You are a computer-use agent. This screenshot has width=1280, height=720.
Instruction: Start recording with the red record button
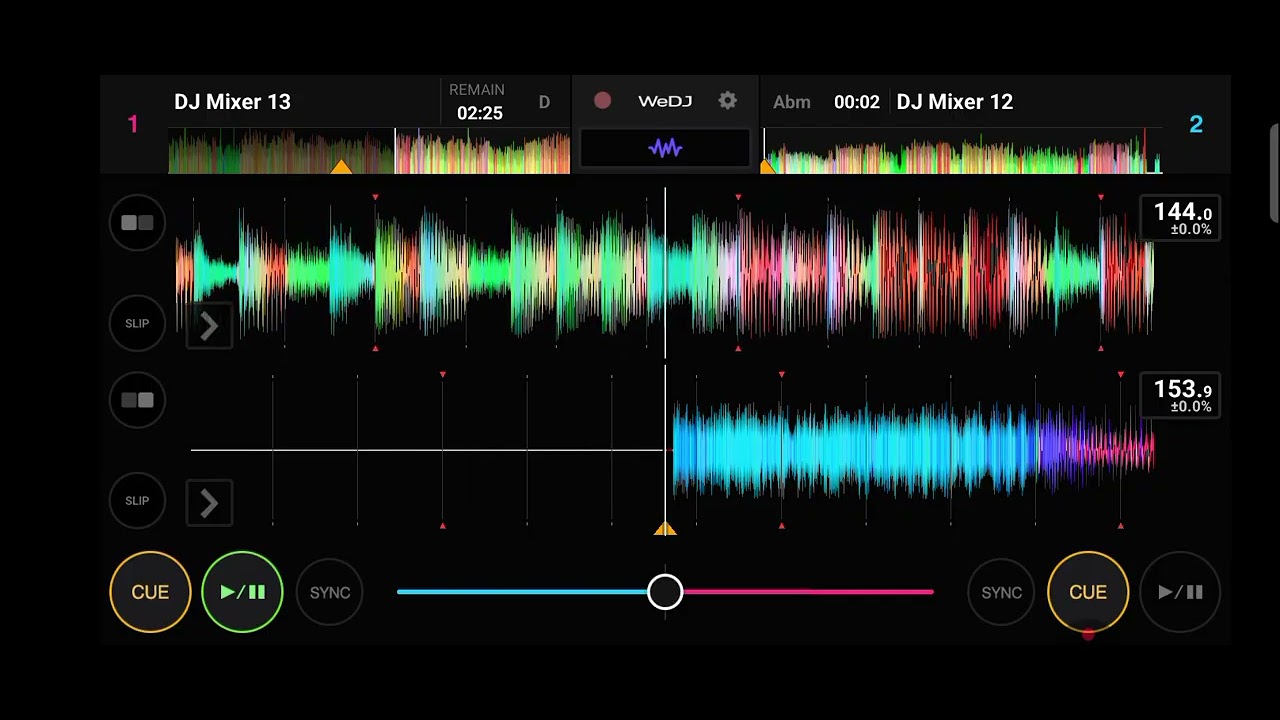tap(602, 100)
